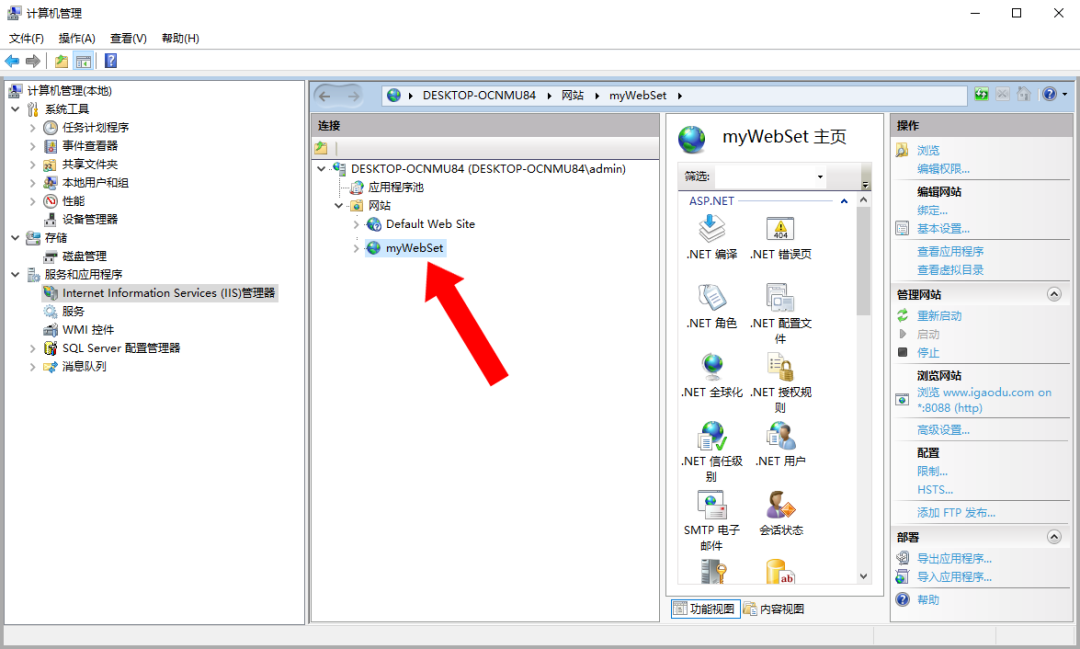Image resolution: width=1080 pixels, height=649 pixels.
Task: Expand the 事件查看器 tree node
Action: (x=32, y=146)
